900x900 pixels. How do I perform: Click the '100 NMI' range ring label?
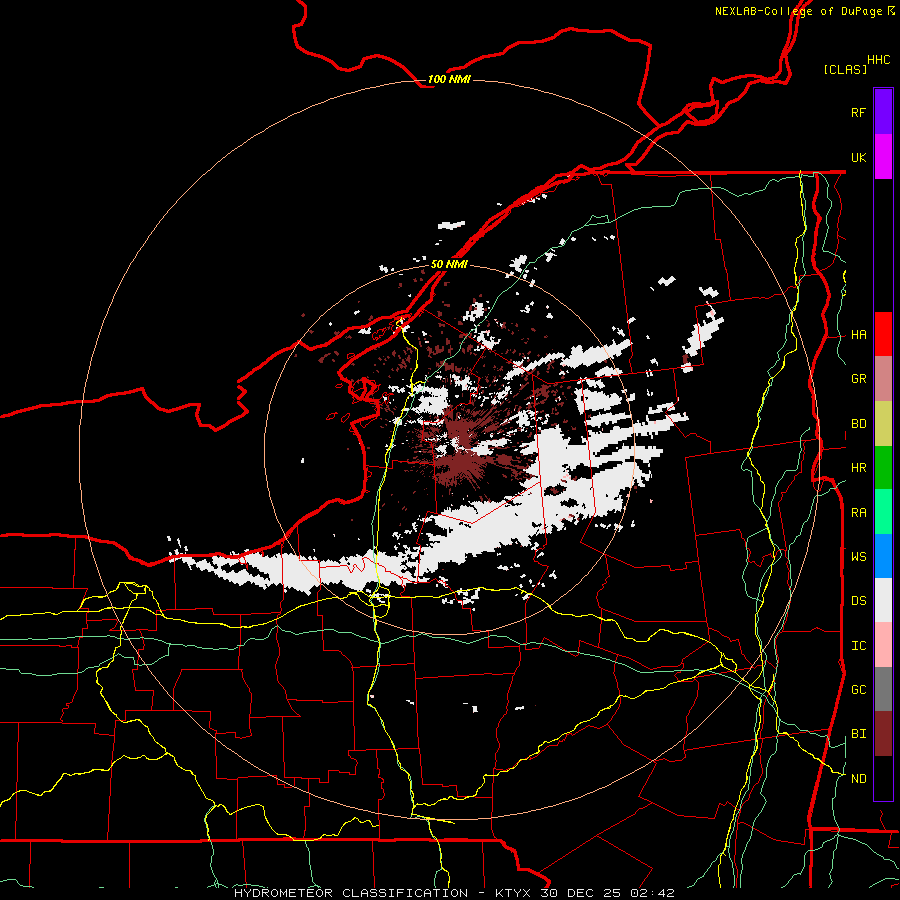pyautogui.click(x=449, y=79)
